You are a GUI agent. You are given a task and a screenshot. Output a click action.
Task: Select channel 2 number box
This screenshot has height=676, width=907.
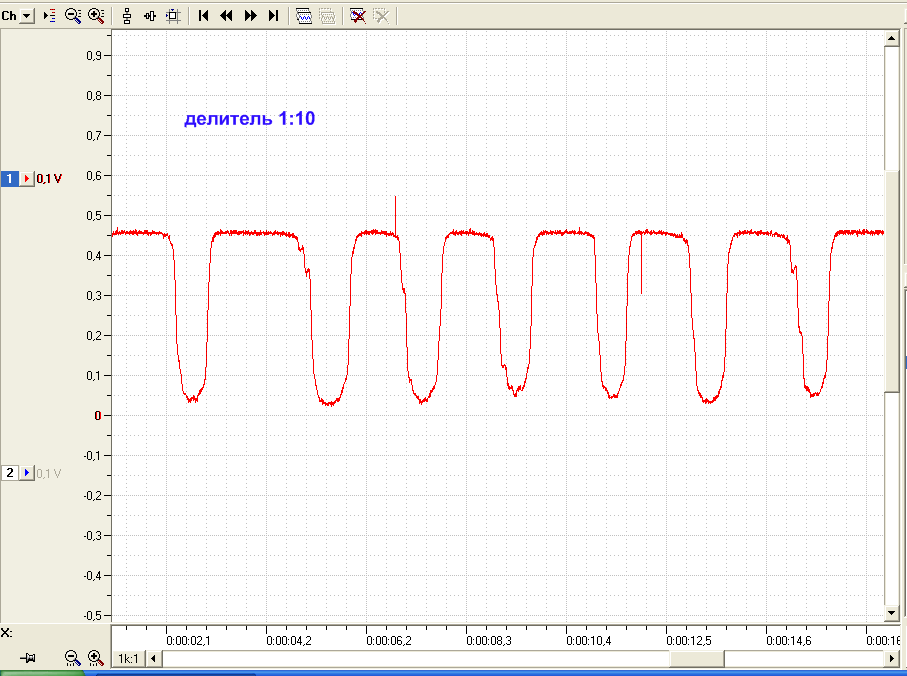[9, 473]
